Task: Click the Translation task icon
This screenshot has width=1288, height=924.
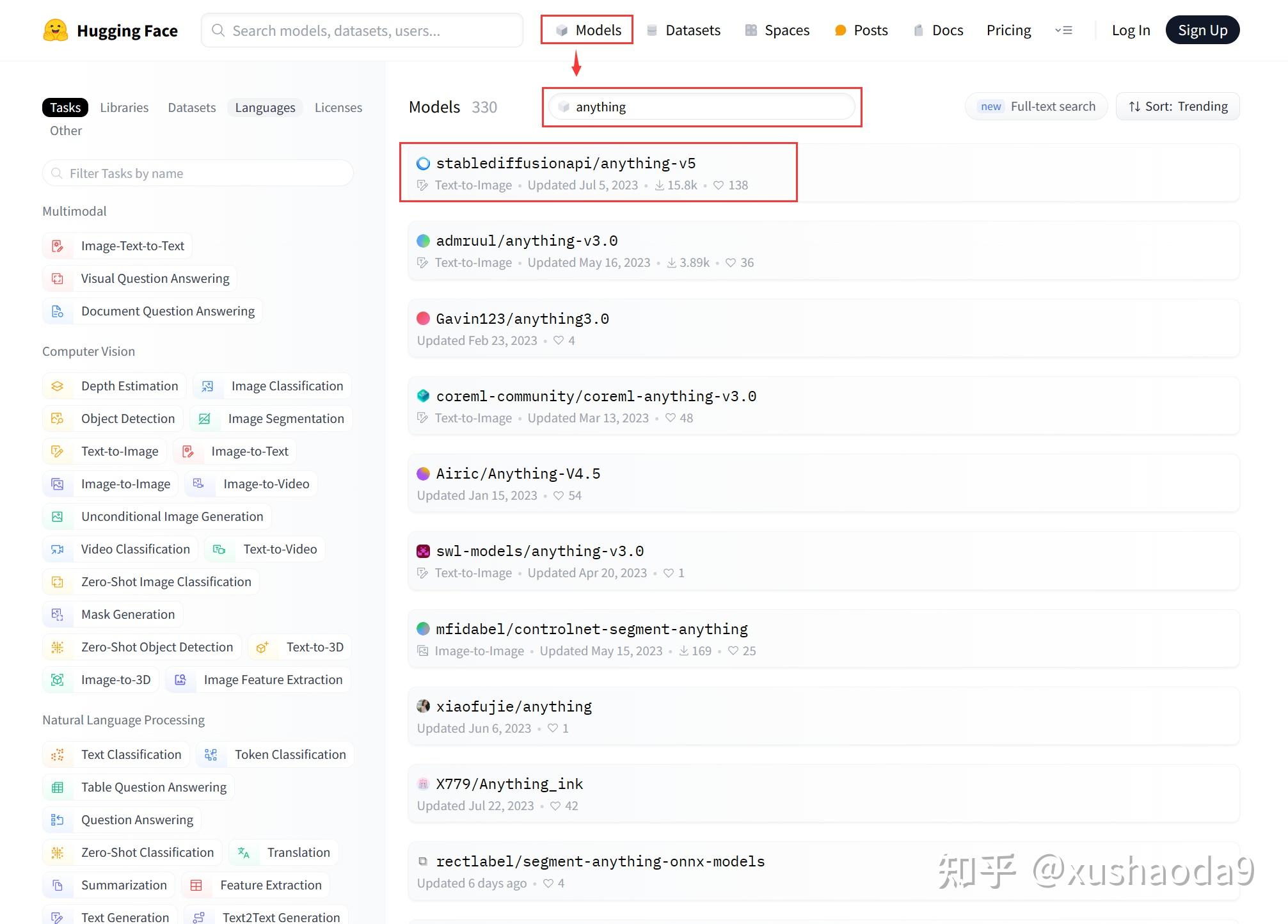Action: pos(244,853)
